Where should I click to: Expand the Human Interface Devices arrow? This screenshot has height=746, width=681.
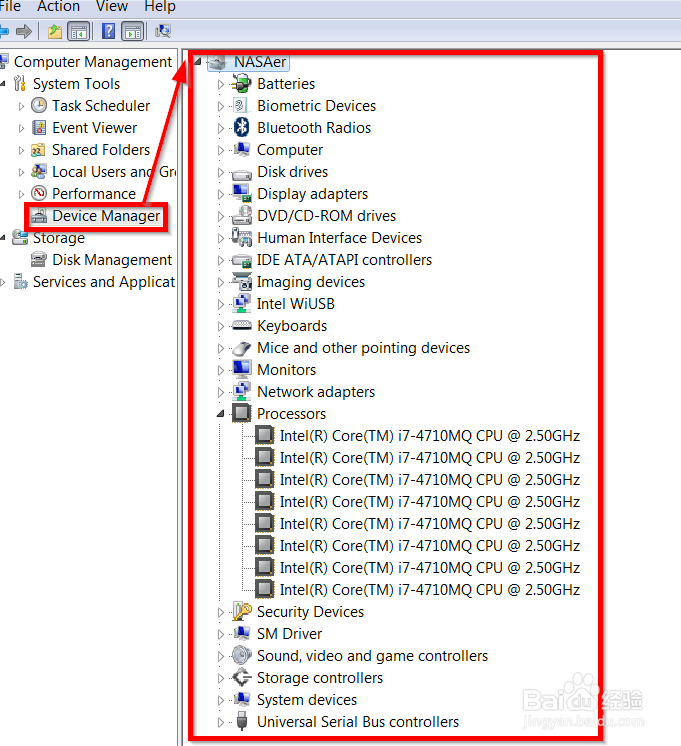pos(220,238)
